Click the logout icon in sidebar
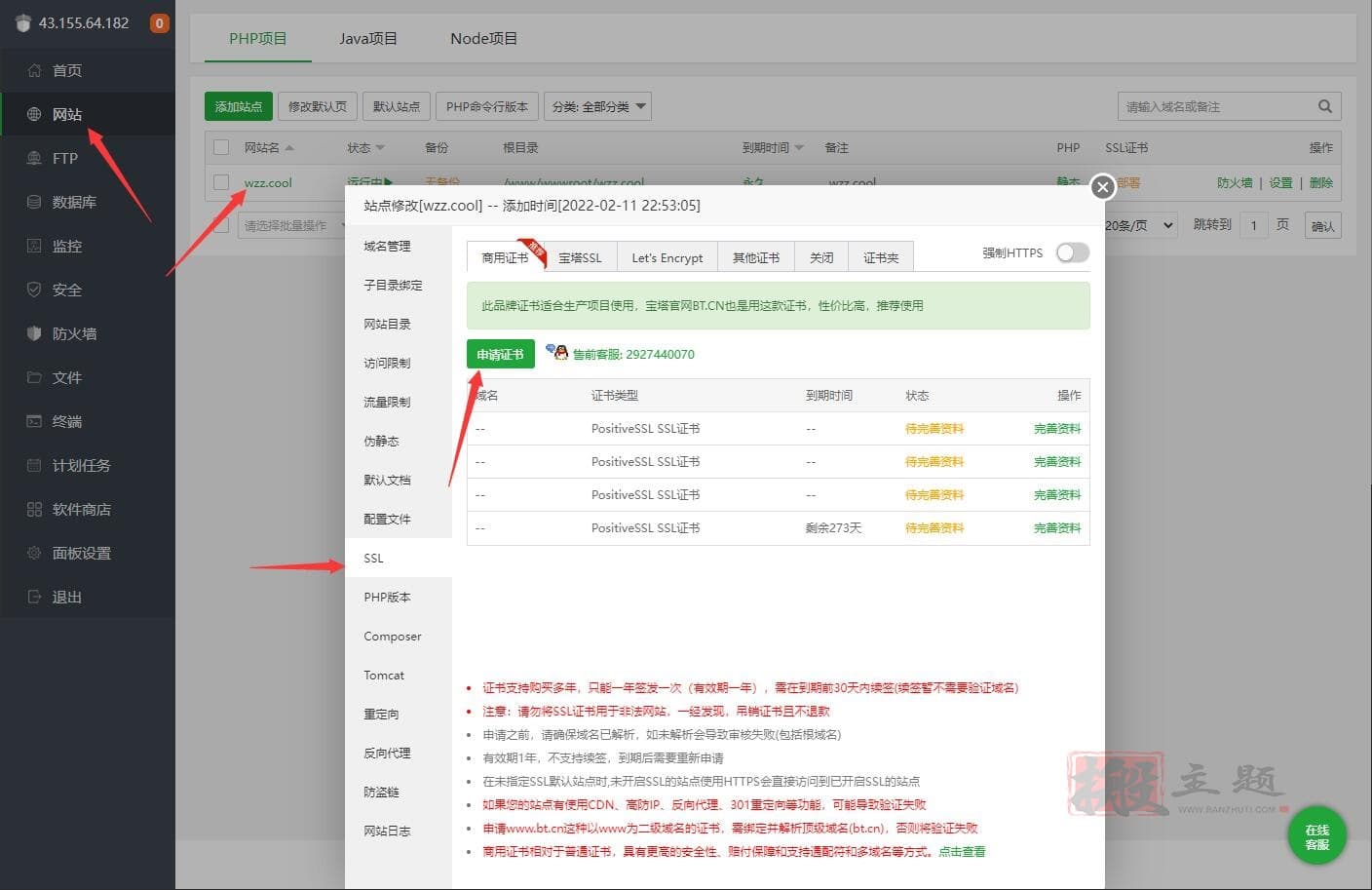The image size is (1372, 890). pos(34,597)
